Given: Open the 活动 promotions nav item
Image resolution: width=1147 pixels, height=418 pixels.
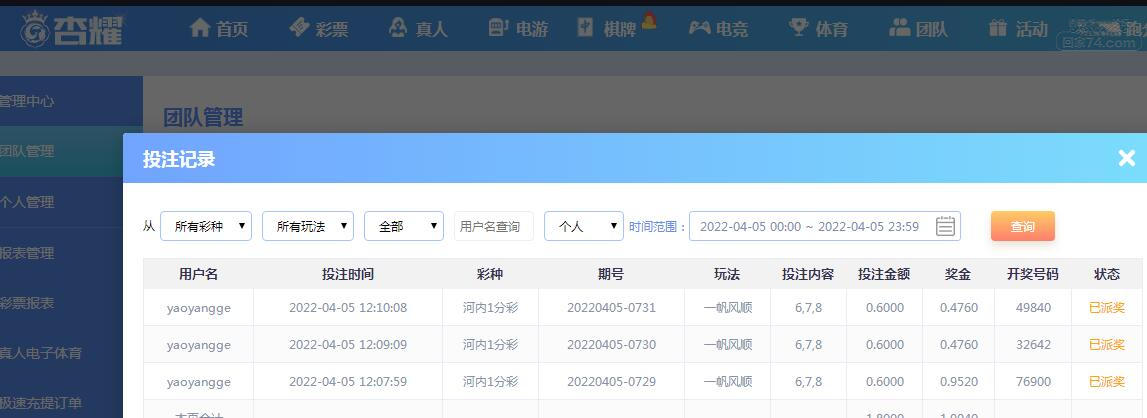Looking at the screenshot, I should tap(1018, 29).
